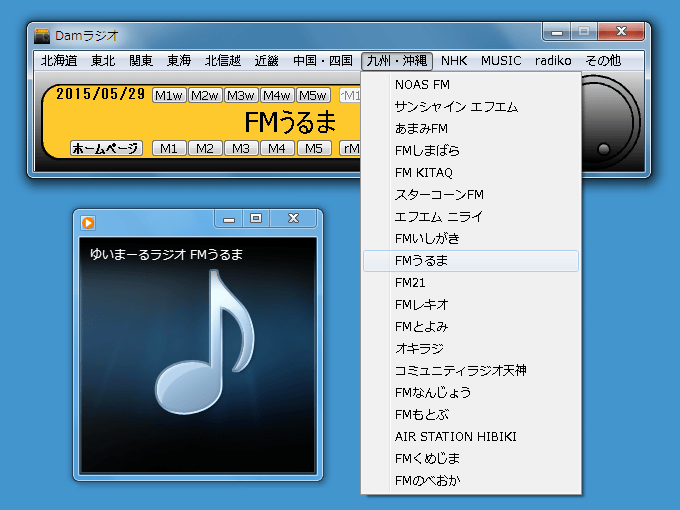Screen dimensions: 680x510
Task: Select あまみFM station
Action: 471,129
